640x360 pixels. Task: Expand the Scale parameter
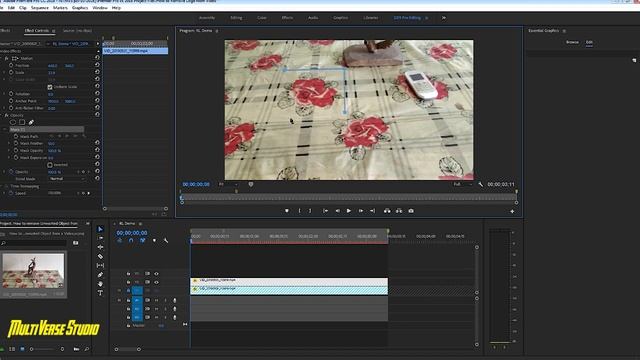(4, 72)
